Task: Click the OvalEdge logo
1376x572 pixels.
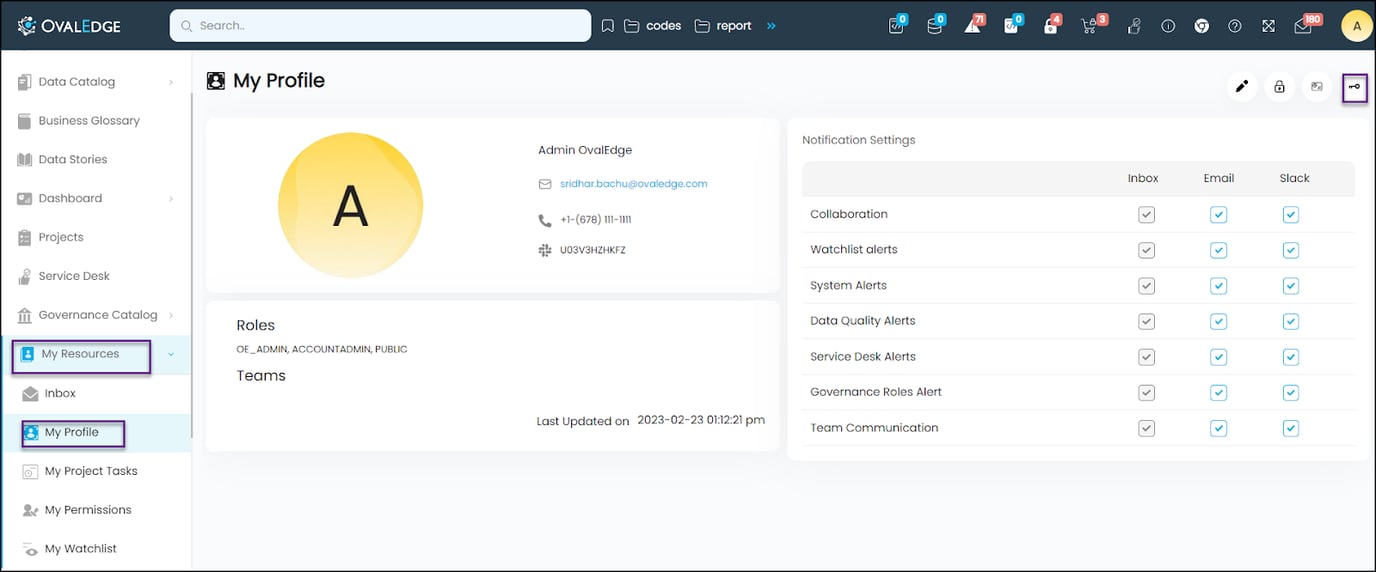Action: 69,26
